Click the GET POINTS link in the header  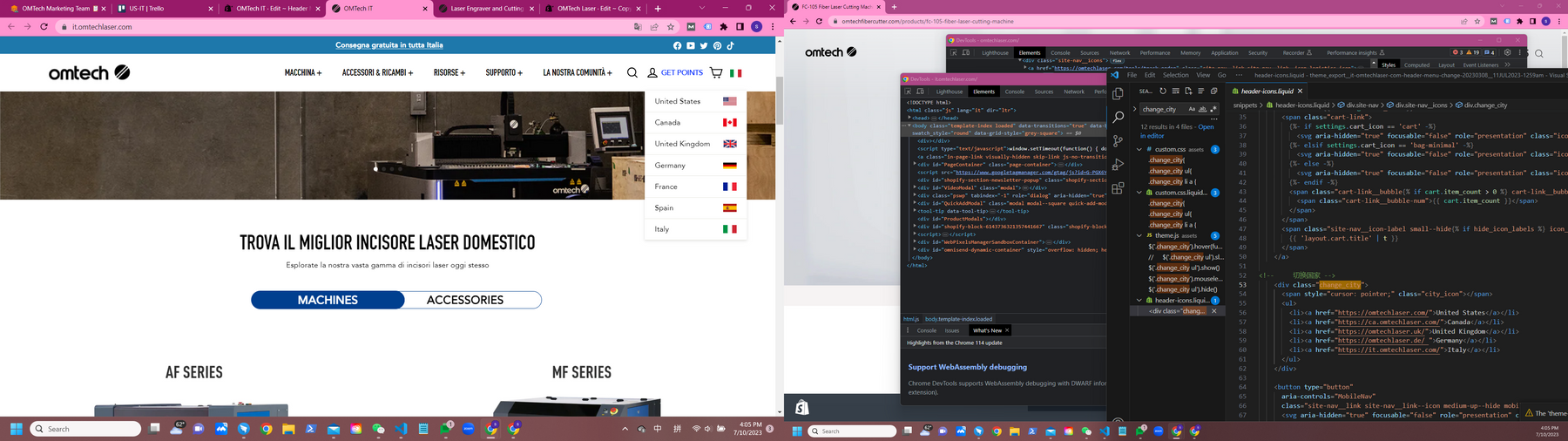point(682,73)
